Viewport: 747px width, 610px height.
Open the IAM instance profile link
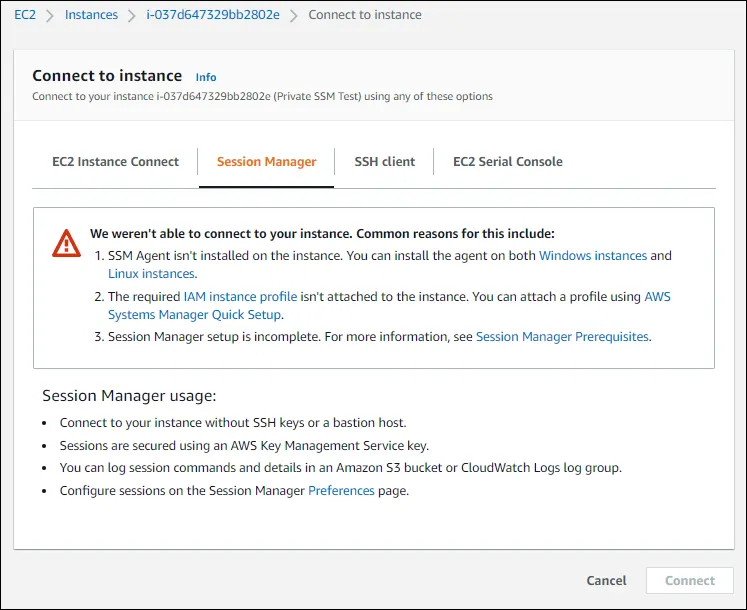240,297
